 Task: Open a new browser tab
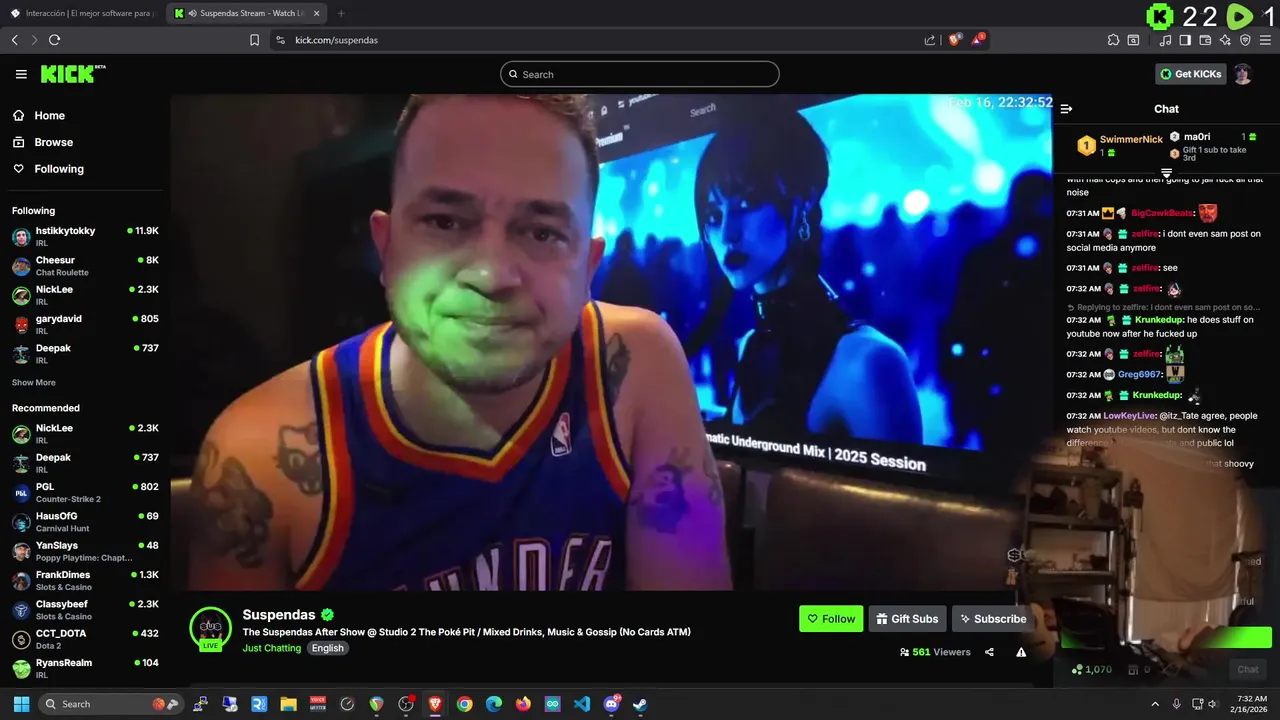click(341, 13)
